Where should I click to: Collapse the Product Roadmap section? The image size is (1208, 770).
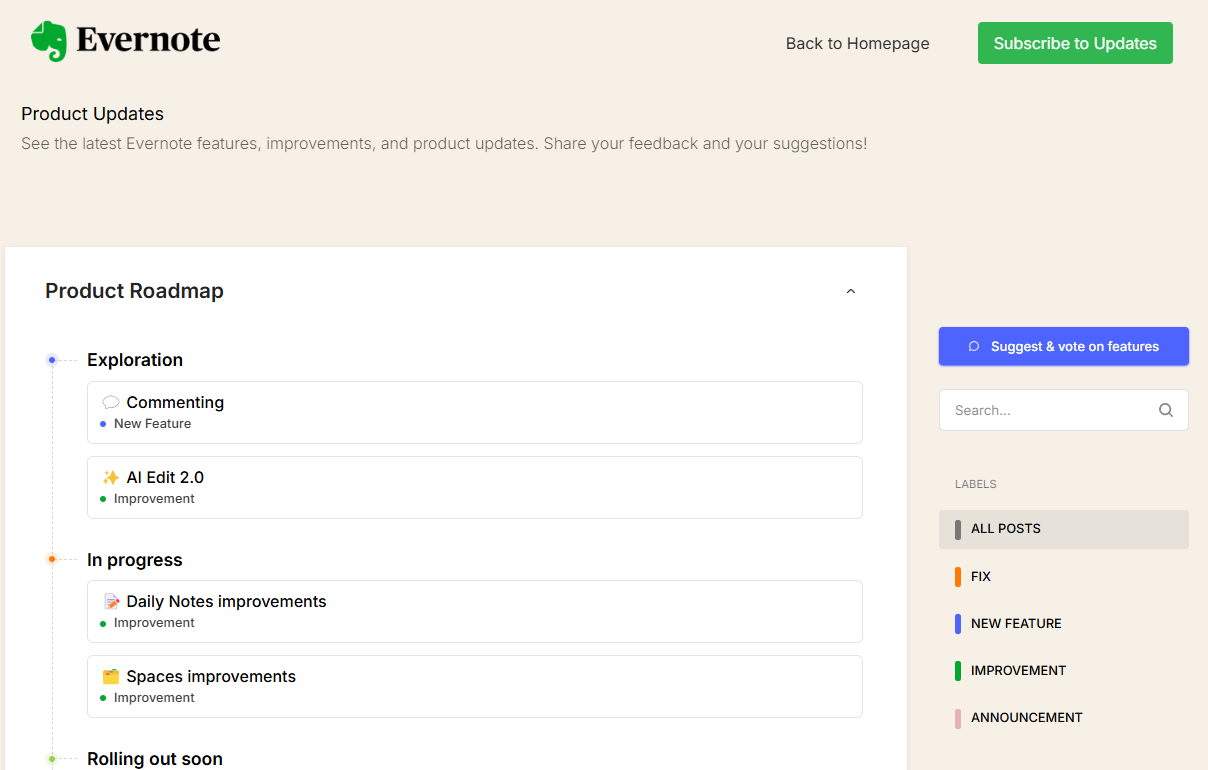[851, 292]
